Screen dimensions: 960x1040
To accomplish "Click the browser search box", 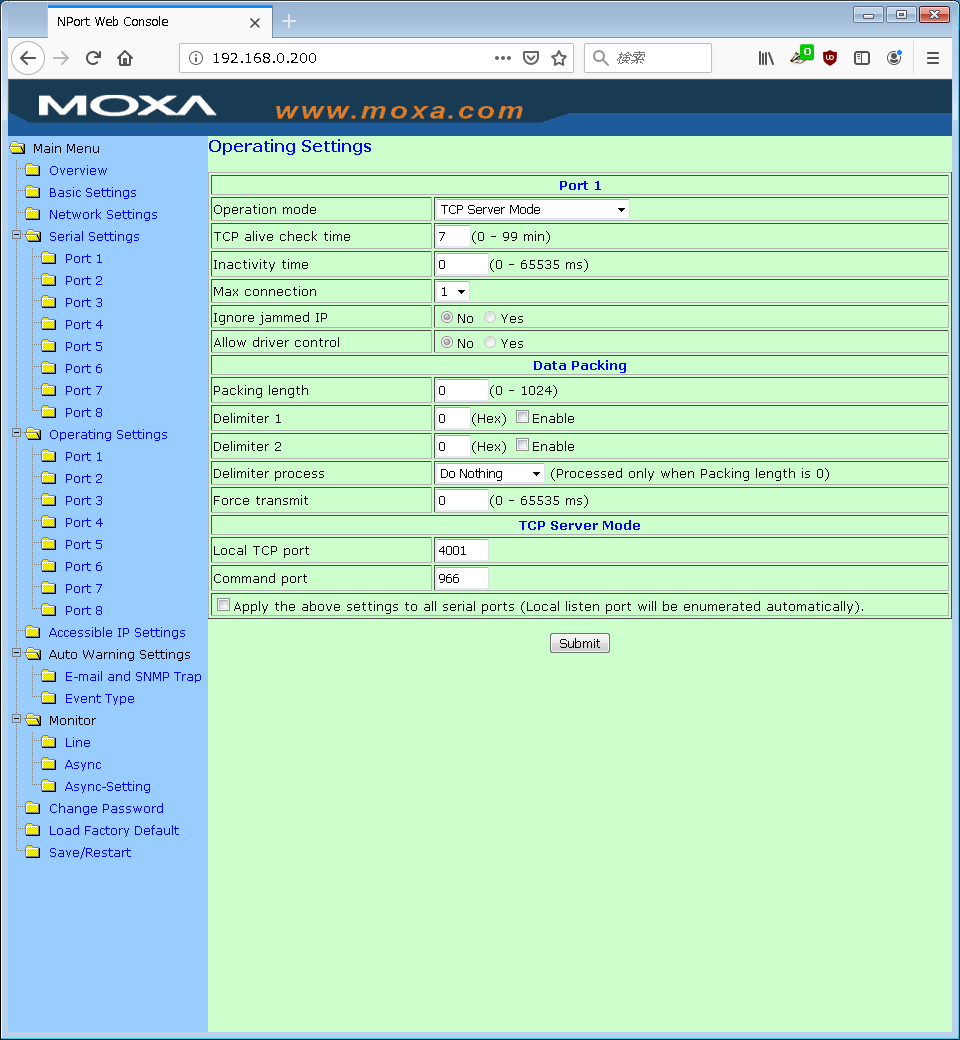I will point(648,58).
